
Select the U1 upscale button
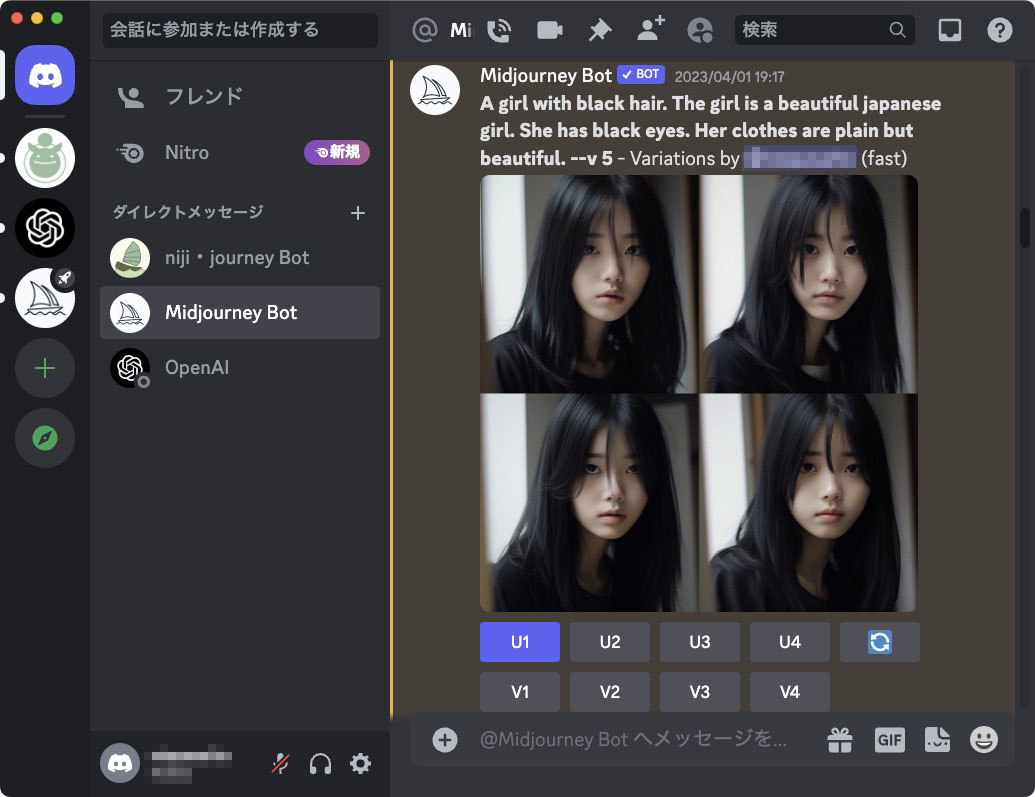[519, 642]
